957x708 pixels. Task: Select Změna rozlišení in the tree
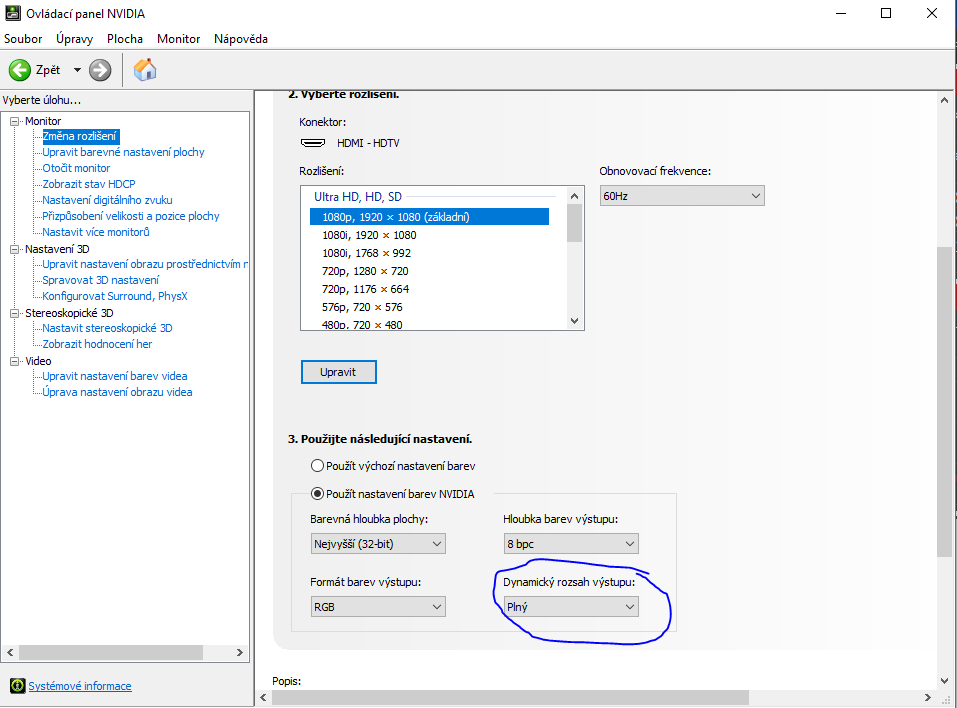79,136
